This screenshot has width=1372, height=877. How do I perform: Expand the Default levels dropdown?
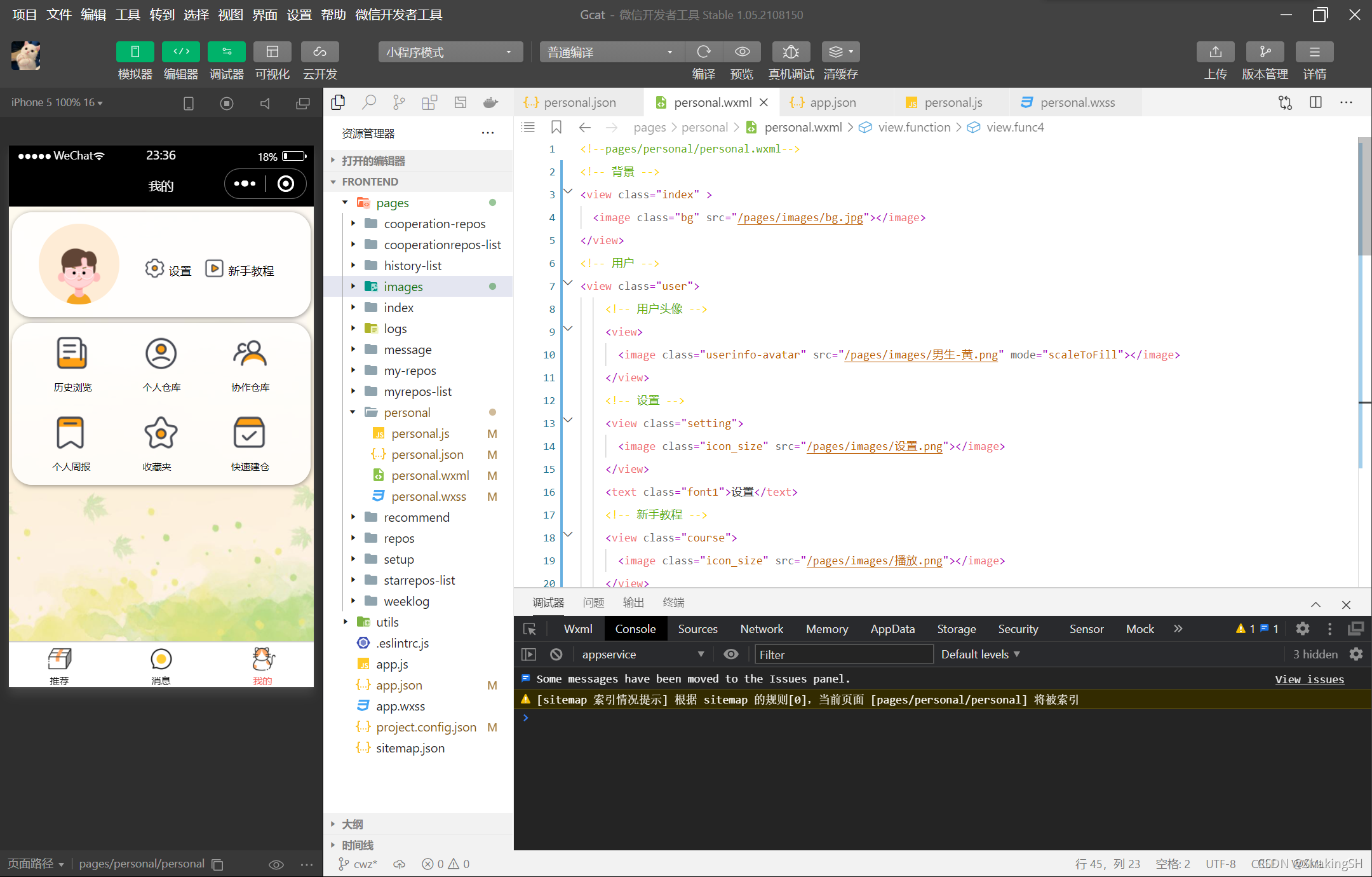(x=980, y=654)
